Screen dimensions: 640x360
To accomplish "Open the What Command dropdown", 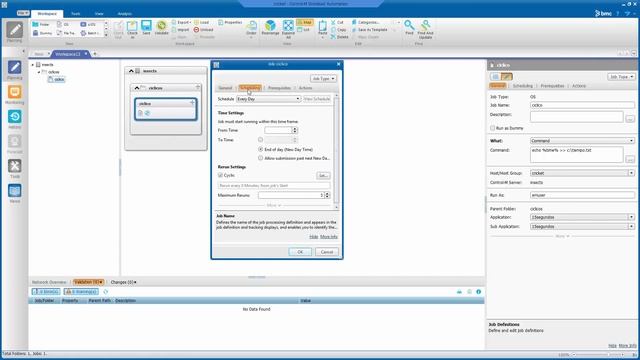I will [582, 141].
